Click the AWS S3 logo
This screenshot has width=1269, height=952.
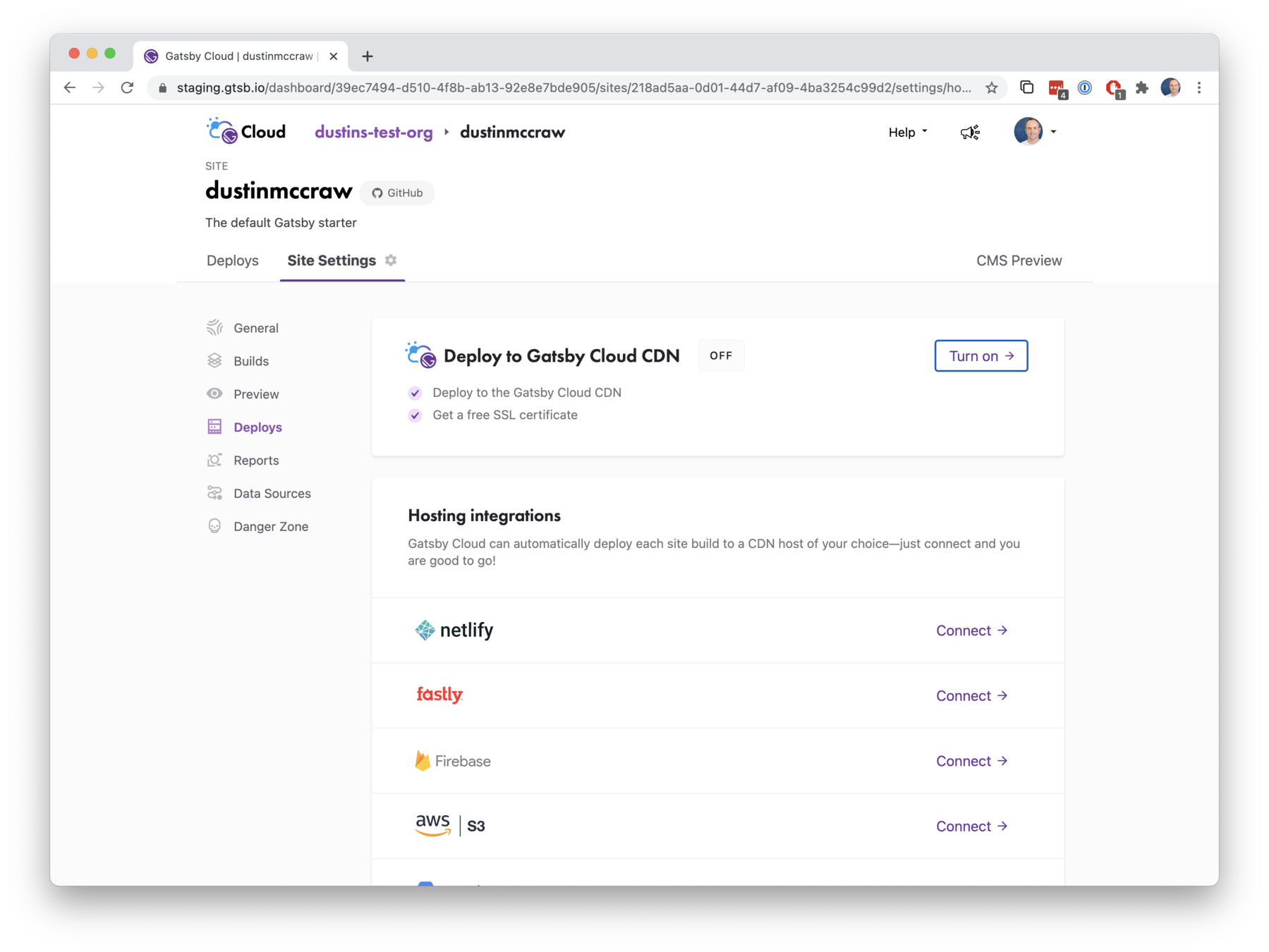[x=450, y=825]
